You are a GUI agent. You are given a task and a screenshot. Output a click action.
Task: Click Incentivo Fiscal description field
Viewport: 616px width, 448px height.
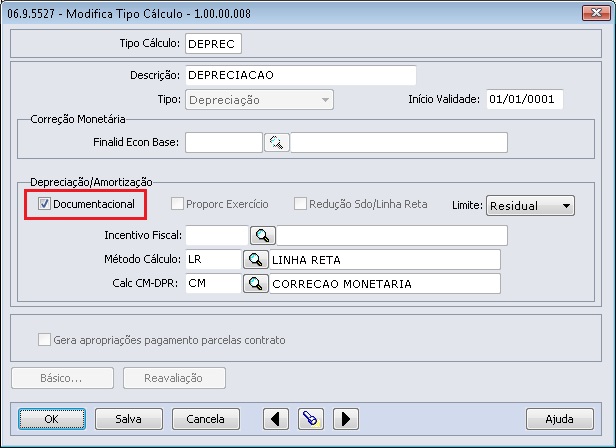(x=392, y=235)
